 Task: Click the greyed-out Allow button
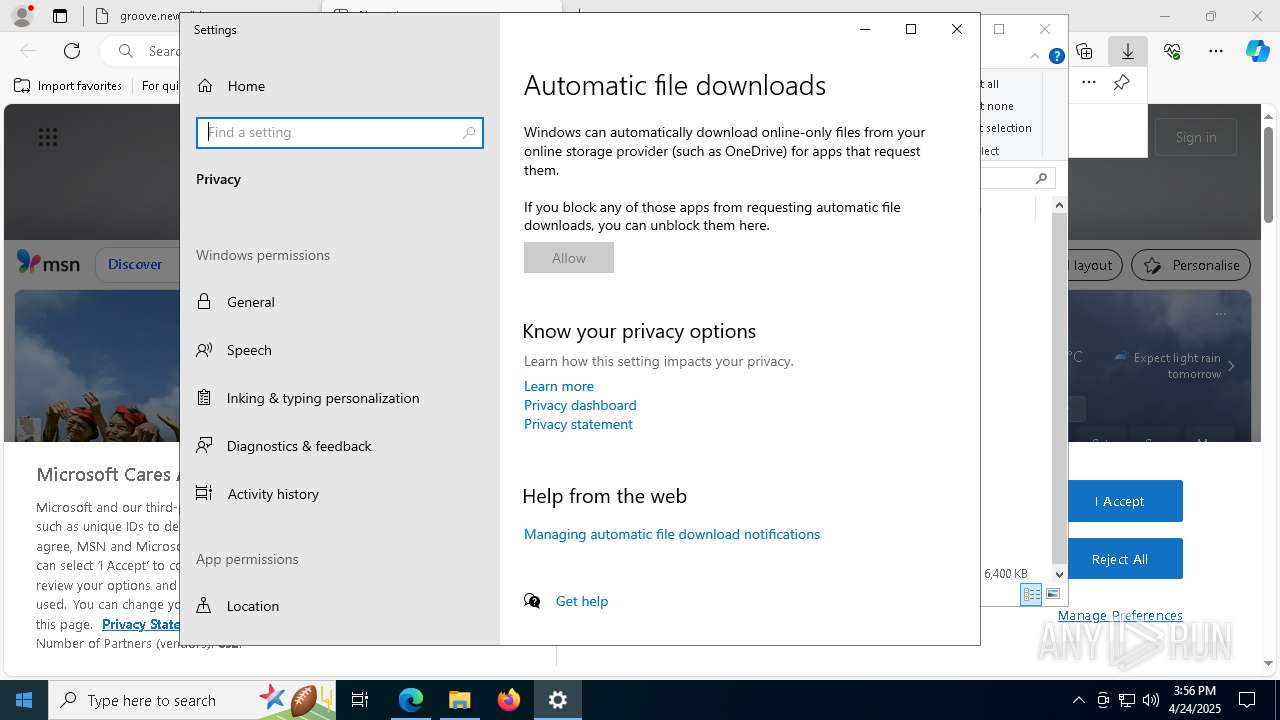pyautogui.click(x=569, y=258)
